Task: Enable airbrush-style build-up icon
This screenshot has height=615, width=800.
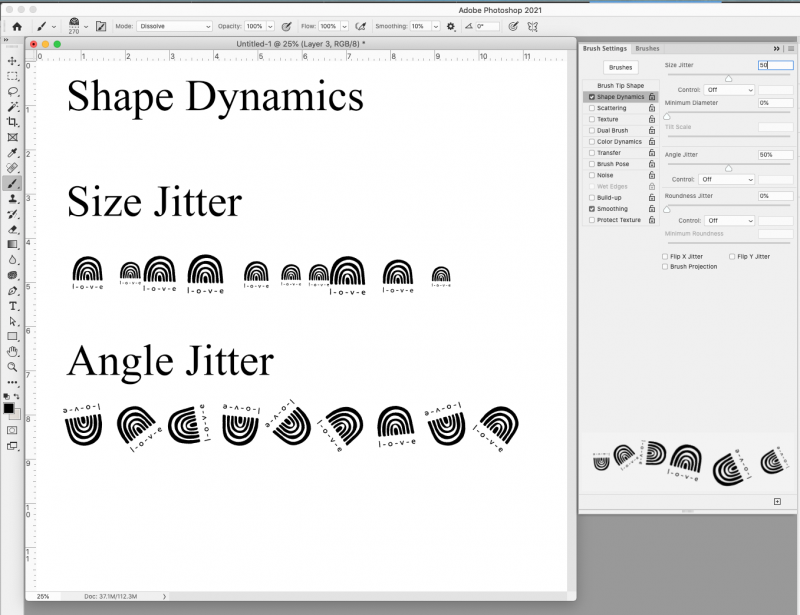Action: pyautogui.click(x=360, y=26)
